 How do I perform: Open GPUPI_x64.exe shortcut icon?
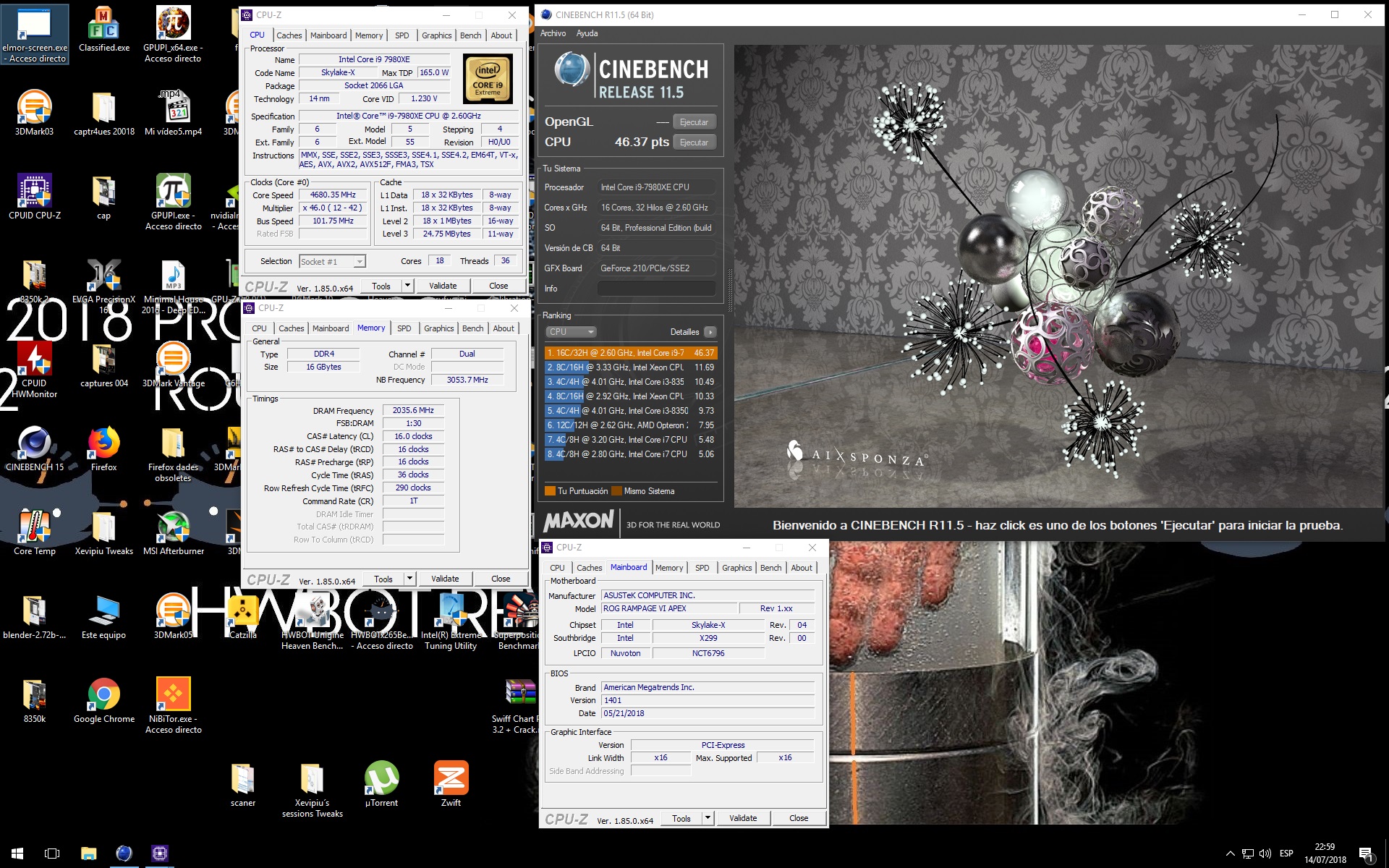point(173,33)
